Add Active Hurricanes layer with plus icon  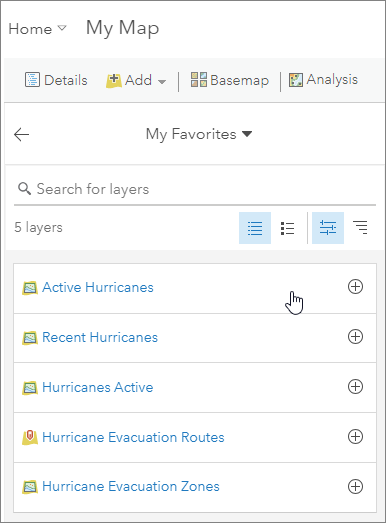[355, 287]
